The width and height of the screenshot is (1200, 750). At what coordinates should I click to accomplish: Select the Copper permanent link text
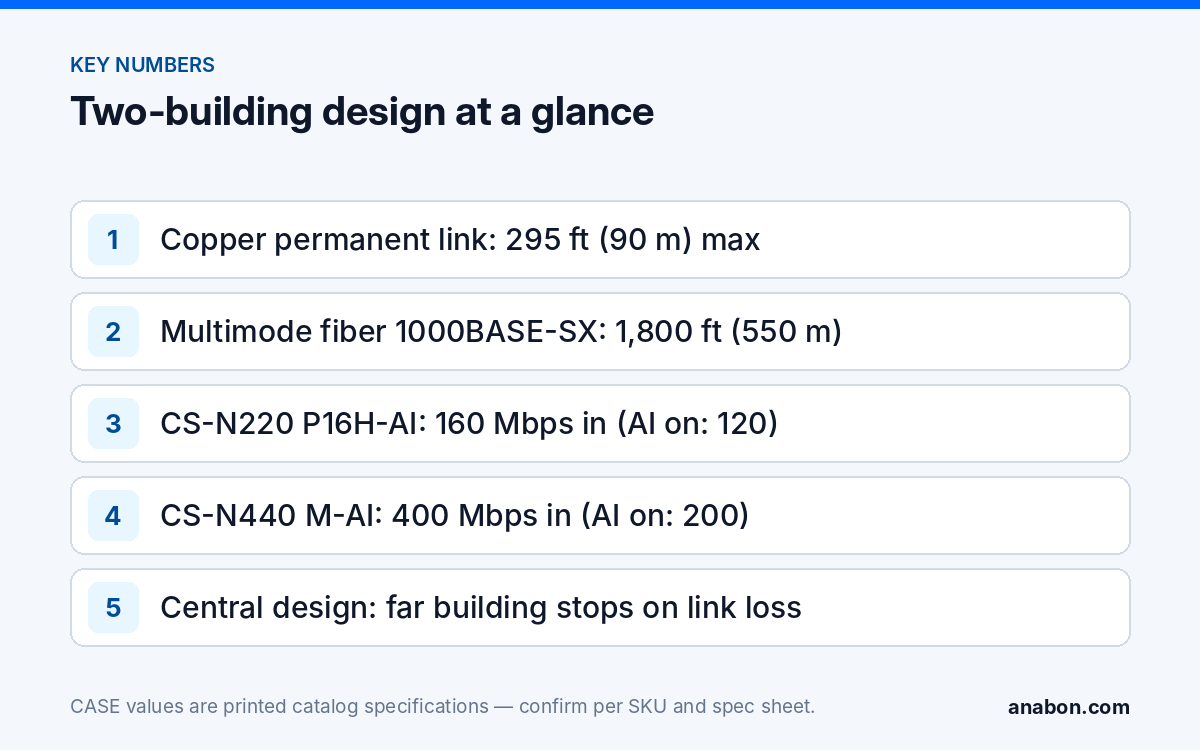[328, 240]
